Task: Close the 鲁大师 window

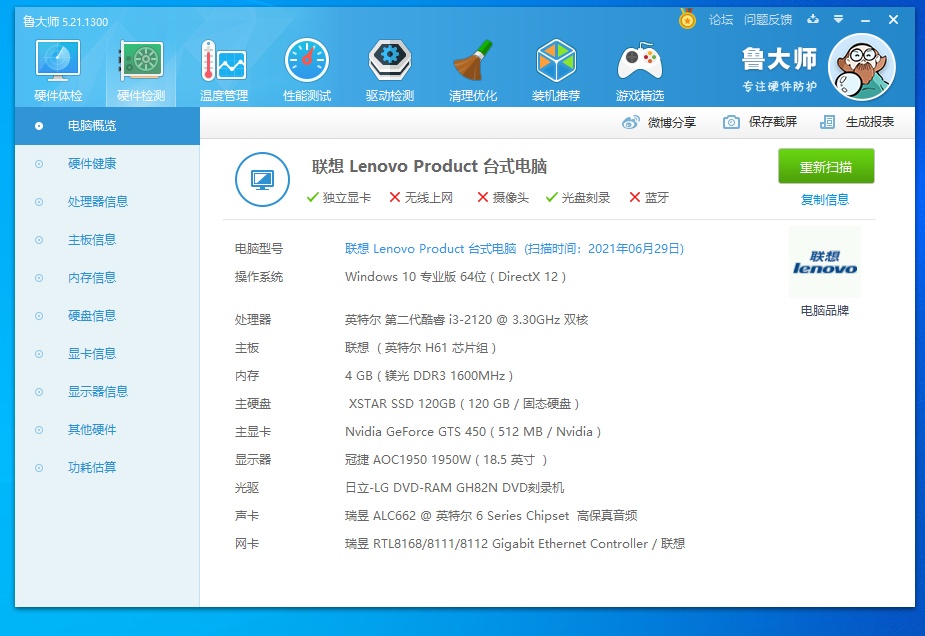Action: (x=893, y=19)
